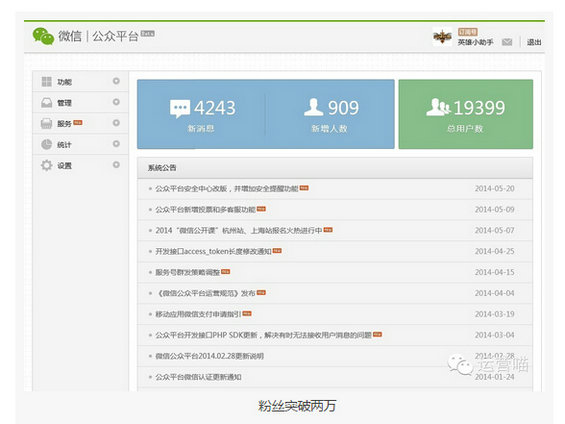Screen dimensions: 565x424
Task: Click the new badge next to 服务 menu
Action: point(78,122)
